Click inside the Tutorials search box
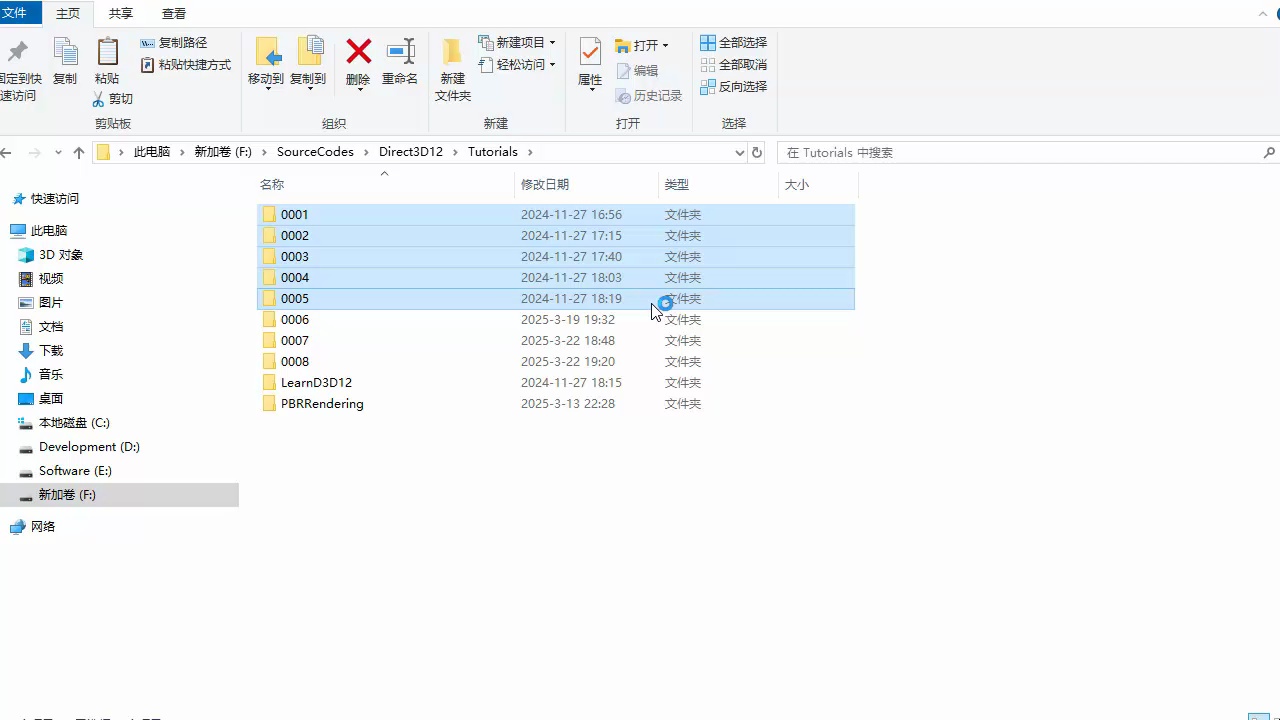This screenshot has width=1280, height=720. [x=1000, y=152]
